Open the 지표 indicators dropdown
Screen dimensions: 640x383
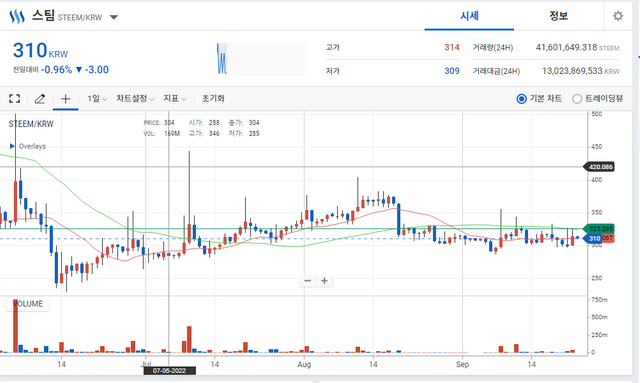click(175, 98)
